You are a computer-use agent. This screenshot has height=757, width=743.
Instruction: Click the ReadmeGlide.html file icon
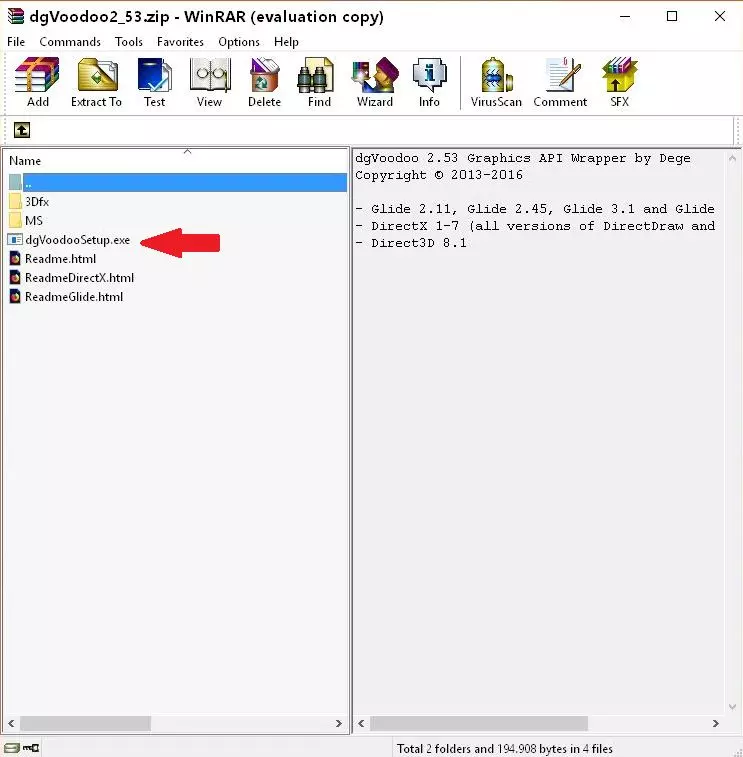[x=15, y=296]
